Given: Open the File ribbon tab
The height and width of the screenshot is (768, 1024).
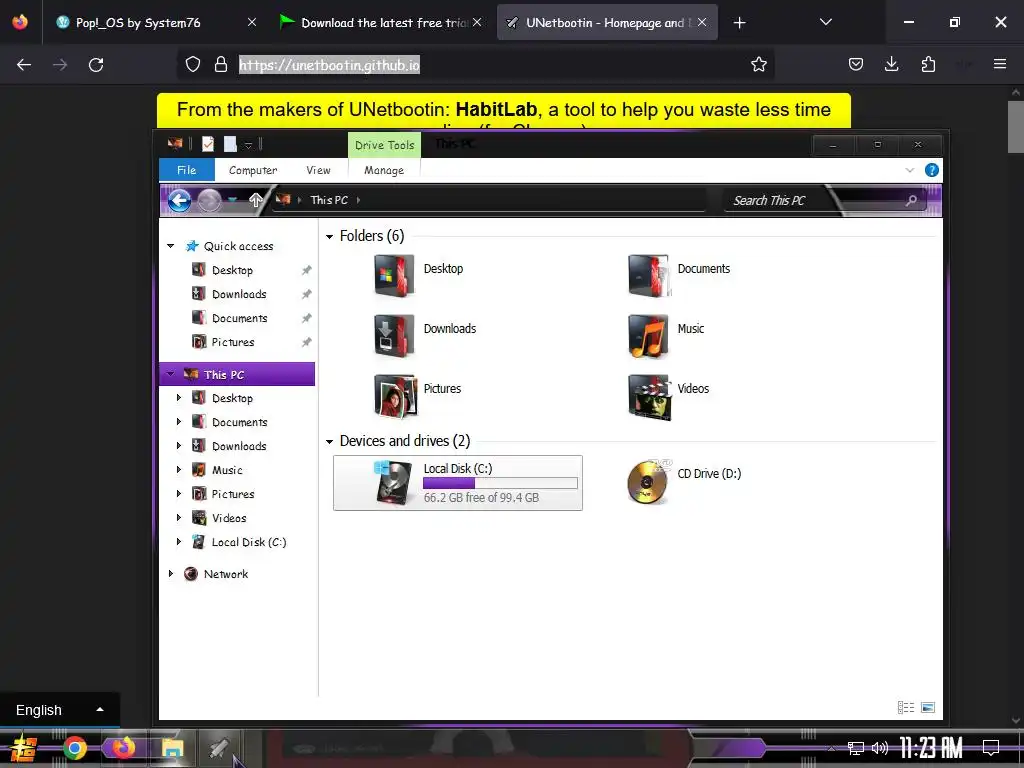Looking at the screenshot, I should click(187, 170).
